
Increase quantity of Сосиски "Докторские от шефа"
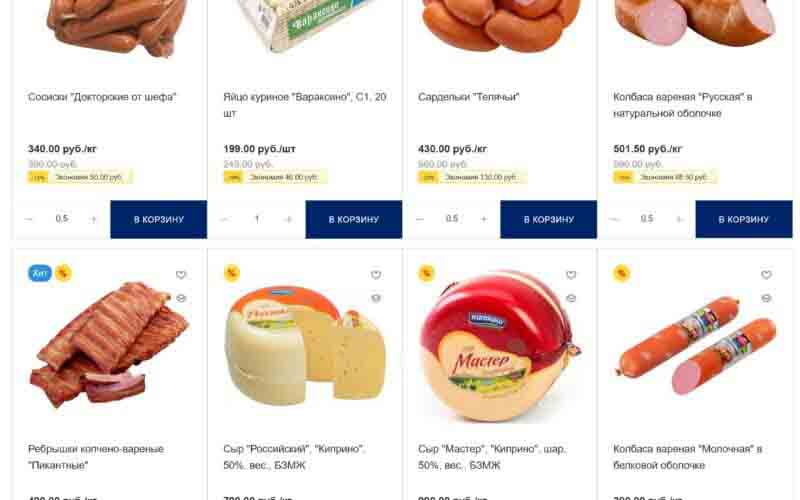tap(93, 219)
